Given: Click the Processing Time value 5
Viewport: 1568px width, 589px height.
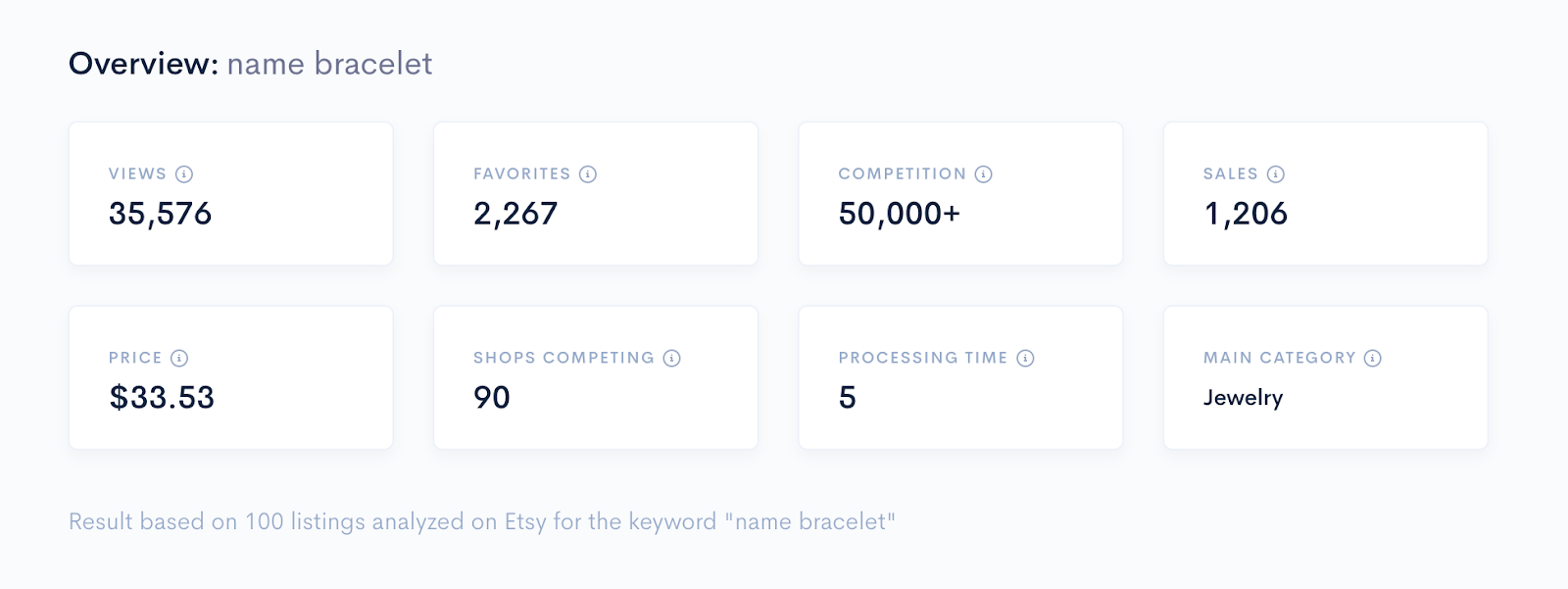Looking at the screenshot, I should click(848, 397).
